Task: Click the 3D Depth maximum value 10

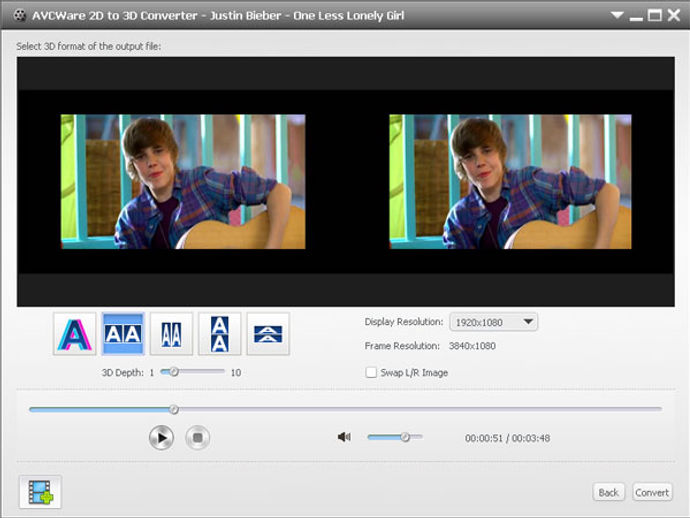Action: click(x=236, y=373)
